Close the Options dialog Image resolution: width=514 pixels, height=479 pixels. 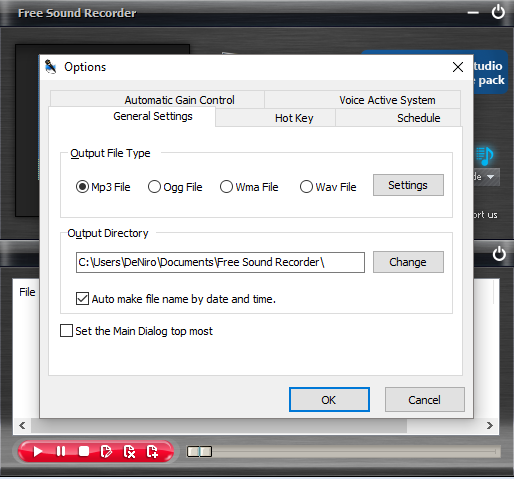tap(458, 67)
